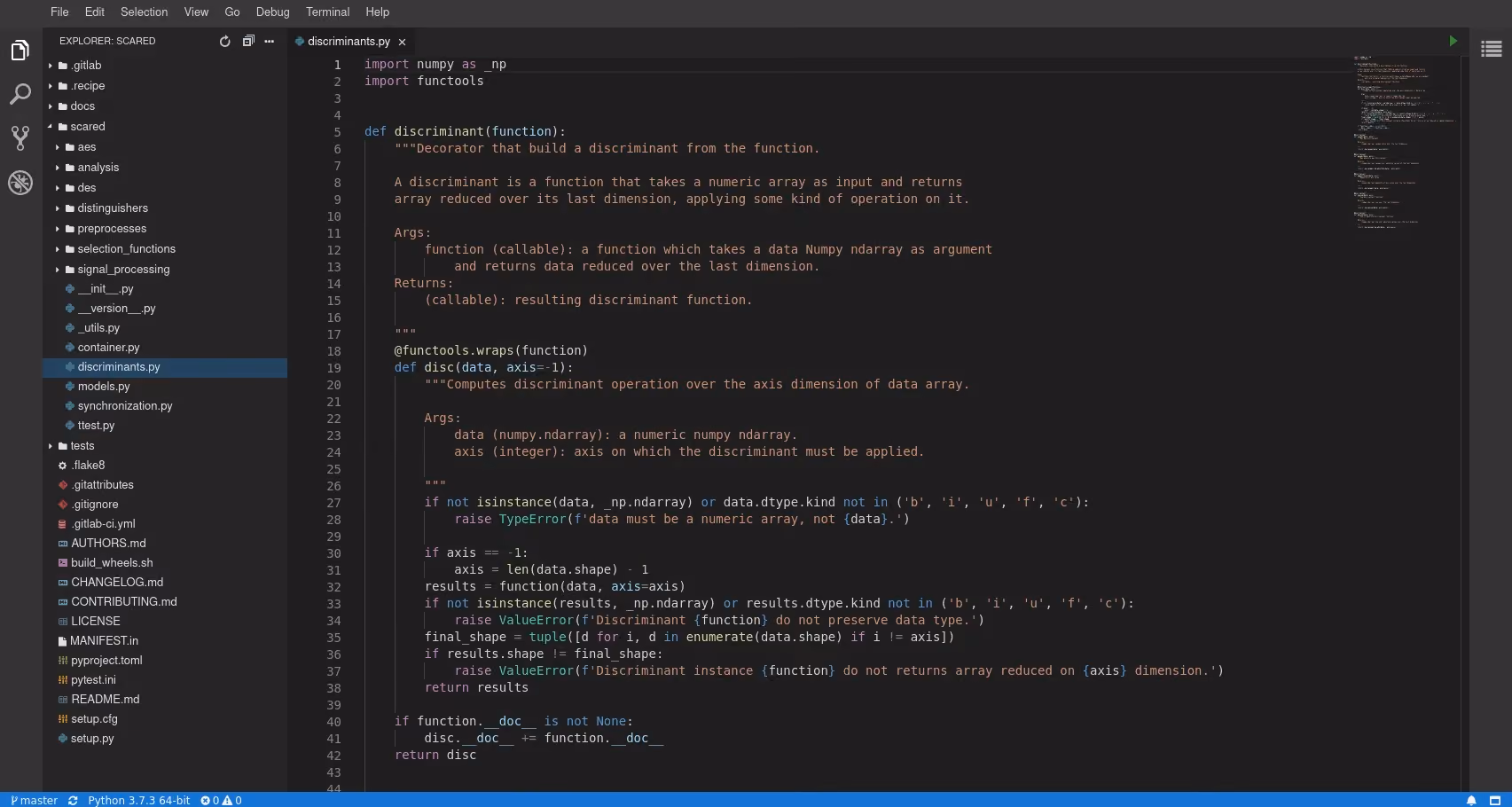Open the Explorer view in activity bar

20,51
